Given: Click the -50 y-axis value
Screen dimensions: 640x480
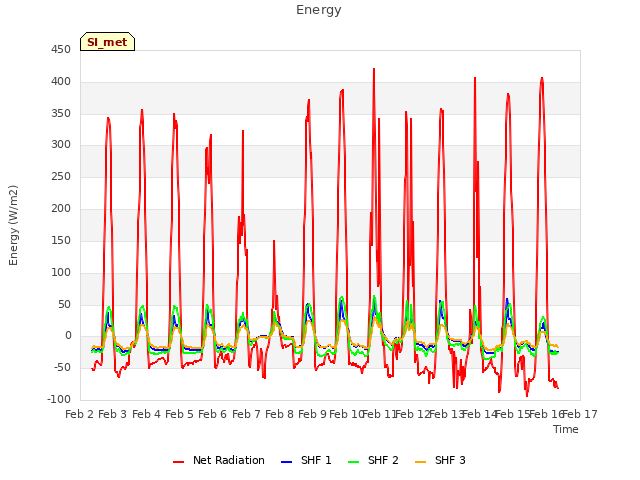Looking at the screenshot, I should click(63, 368).
